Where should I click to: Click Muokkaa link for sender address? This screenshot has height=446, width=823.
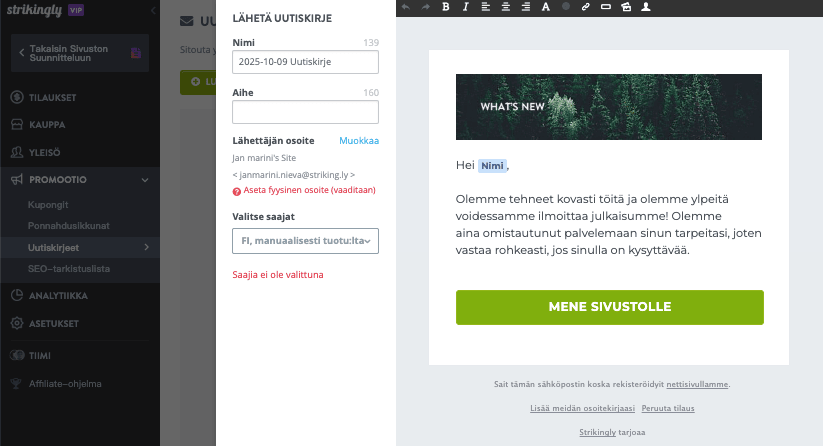click(359, 141)
